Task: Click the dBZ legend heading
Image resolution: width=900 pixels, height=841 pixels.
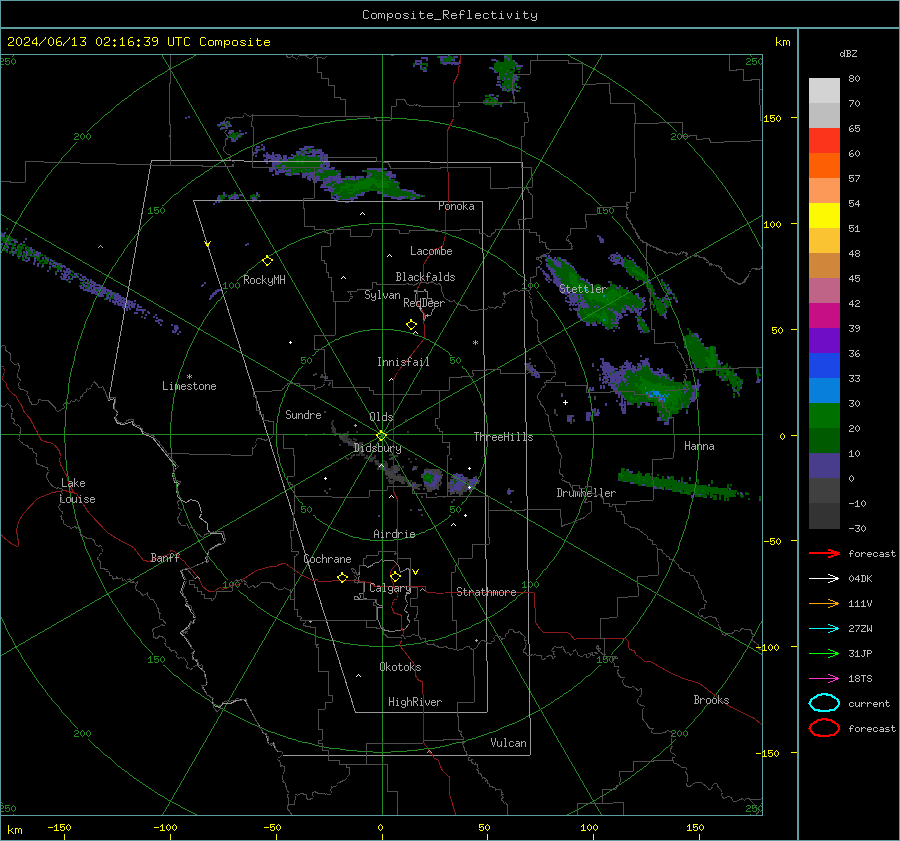Action: [848, 54]
